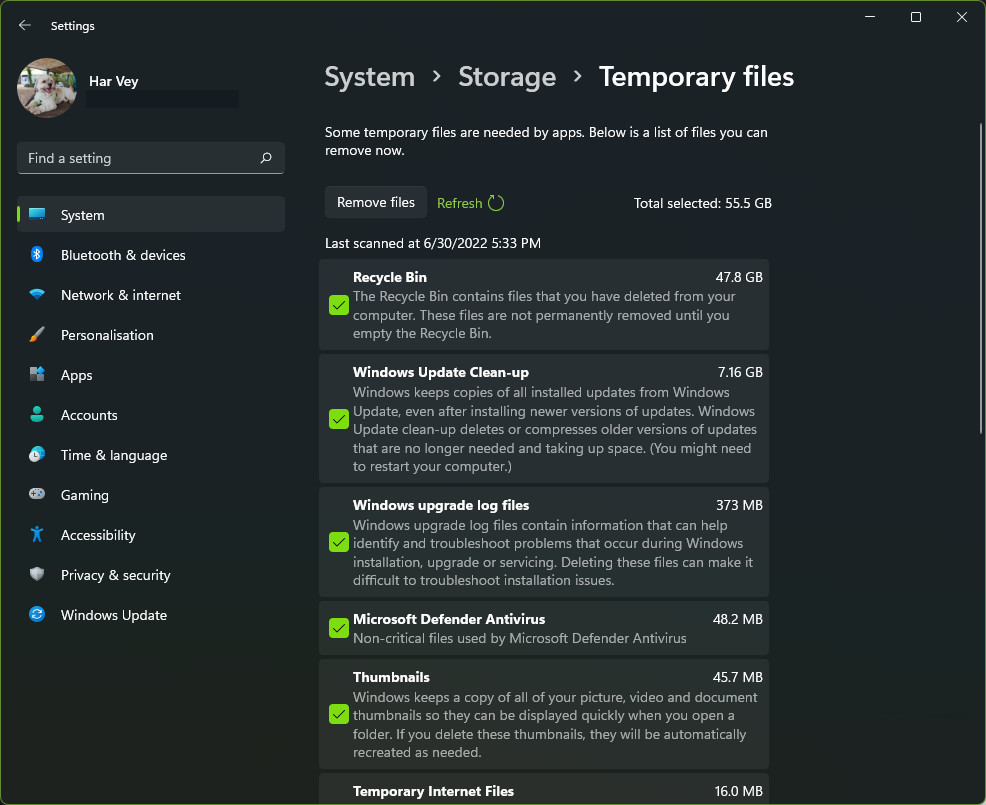The height and width of the screenshot is (805, 986).
Task: Deselect the Microsoft Defender Antivirus checkbox
Action: [x=339, y=628]
